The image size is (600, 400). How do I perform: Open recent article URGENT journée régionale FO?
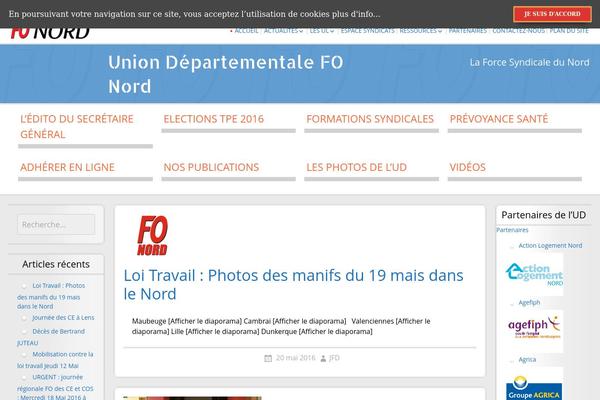(x=55, y=387)
